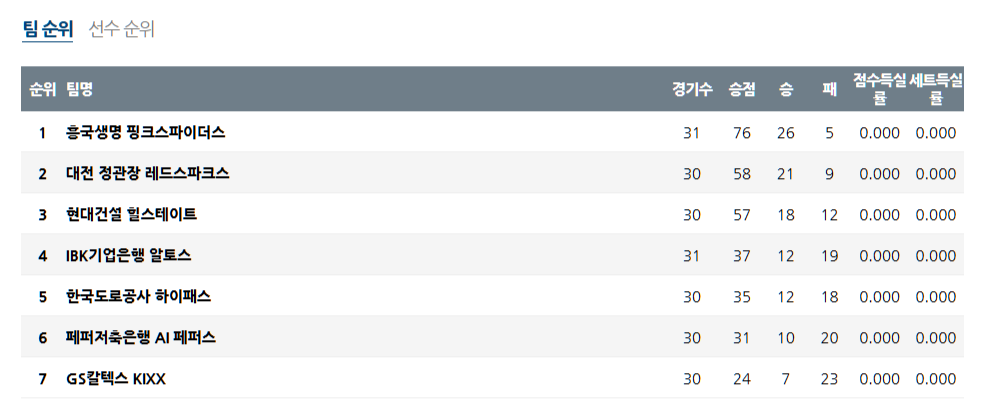This screenshot has height=405, width=990.
Task: Click the 패 column header
Action: (x=829, y=89)
